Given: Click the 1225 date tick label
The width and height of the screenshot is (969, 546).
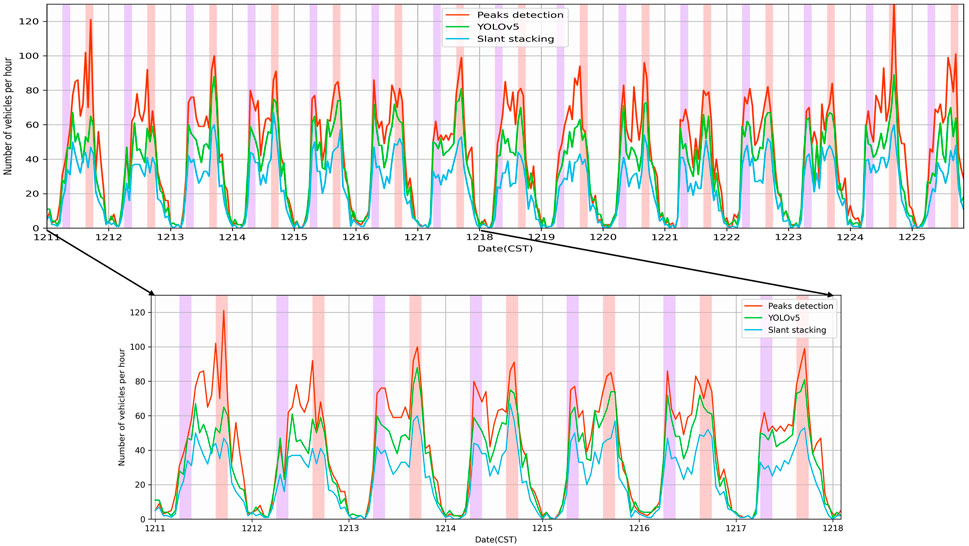Looking at the screenshot, I should coord(912,237).
